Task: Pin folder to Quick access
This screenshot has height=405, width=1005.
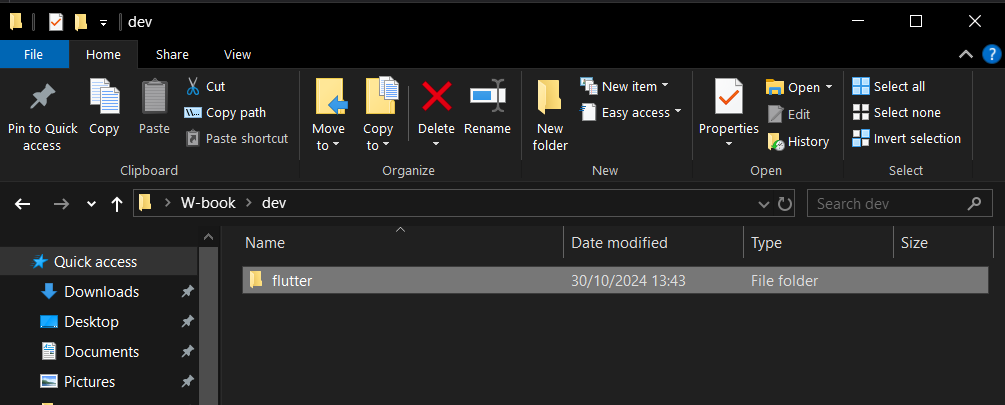Action: (42, 117)
